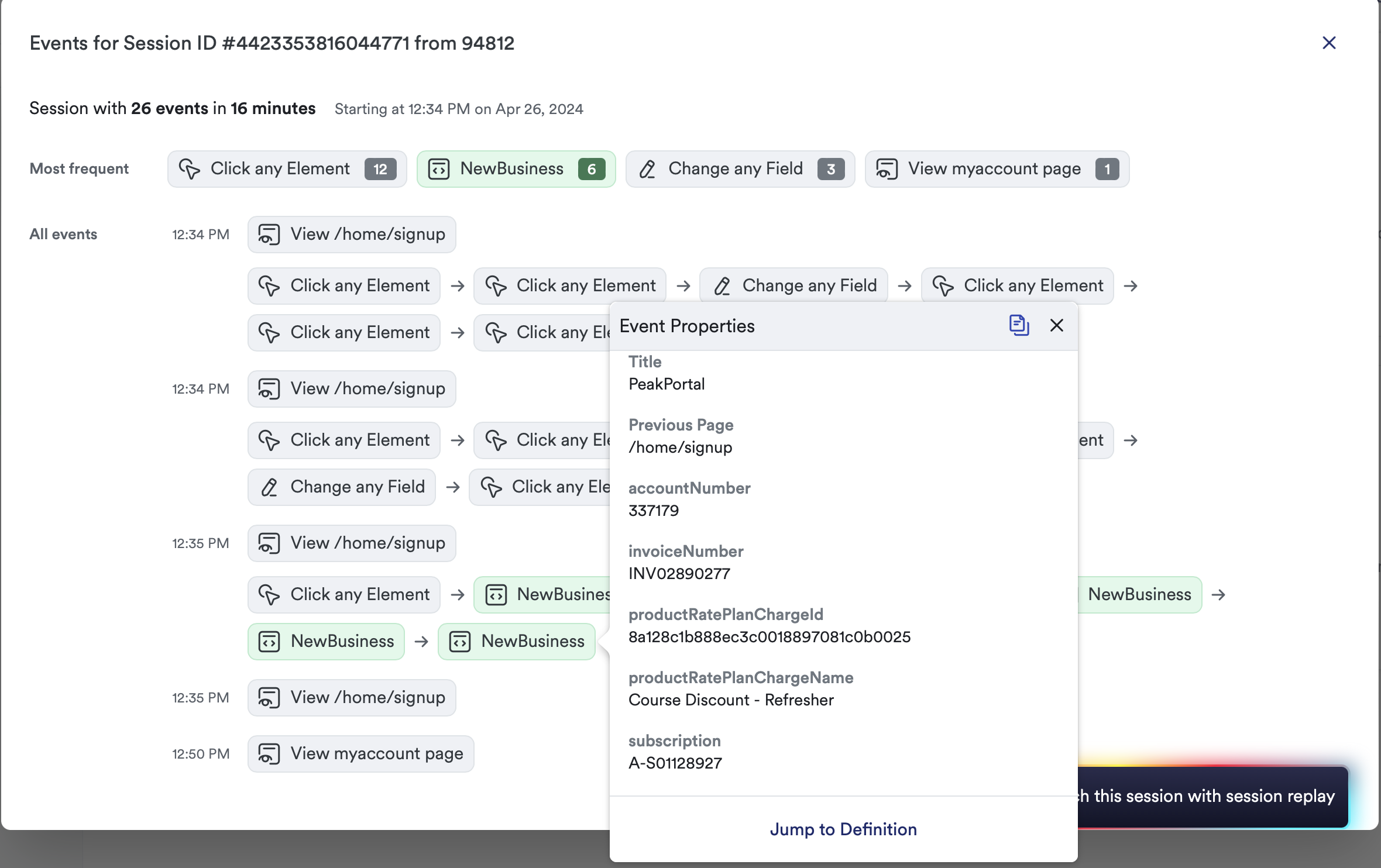
Task: Click code icon on bottom-left NewBusiness event
Action: click(x=269, y=642)
